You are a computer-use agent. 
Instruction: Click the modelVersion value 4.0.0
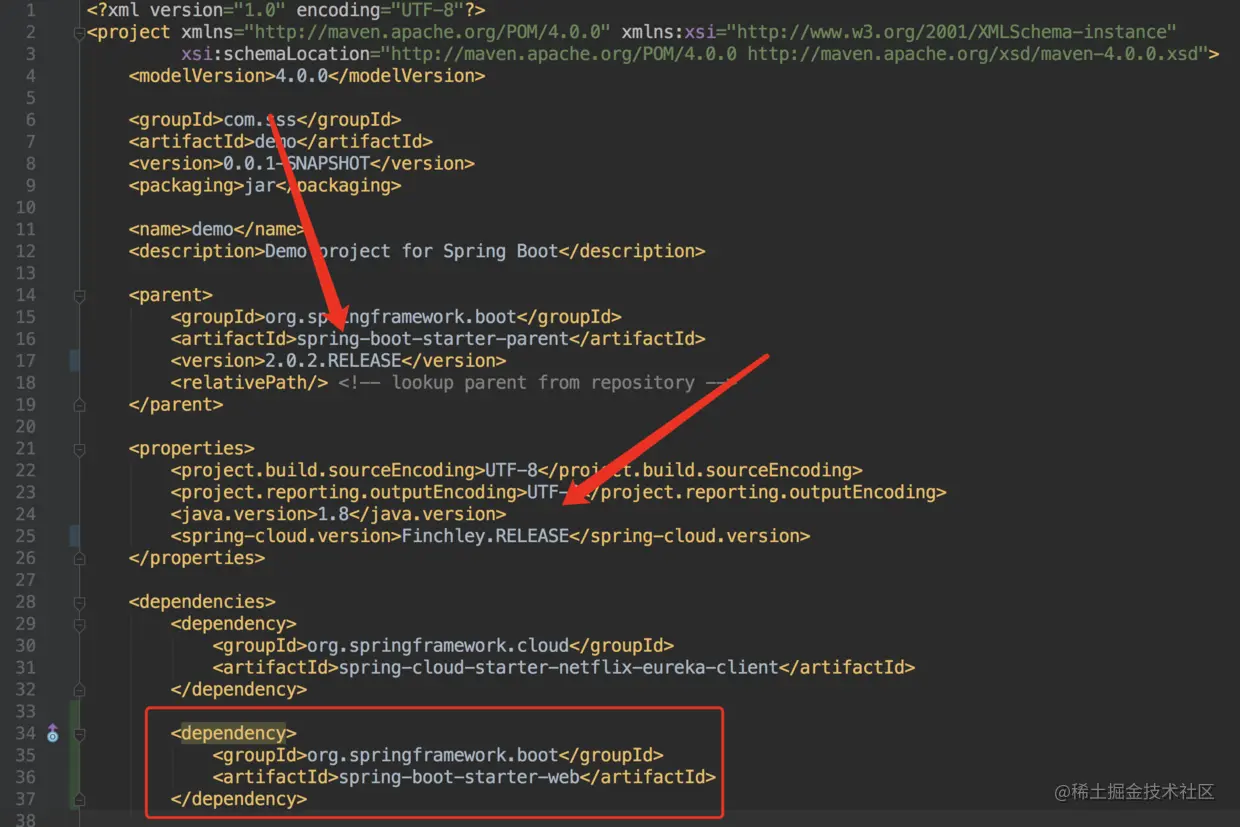302,76
